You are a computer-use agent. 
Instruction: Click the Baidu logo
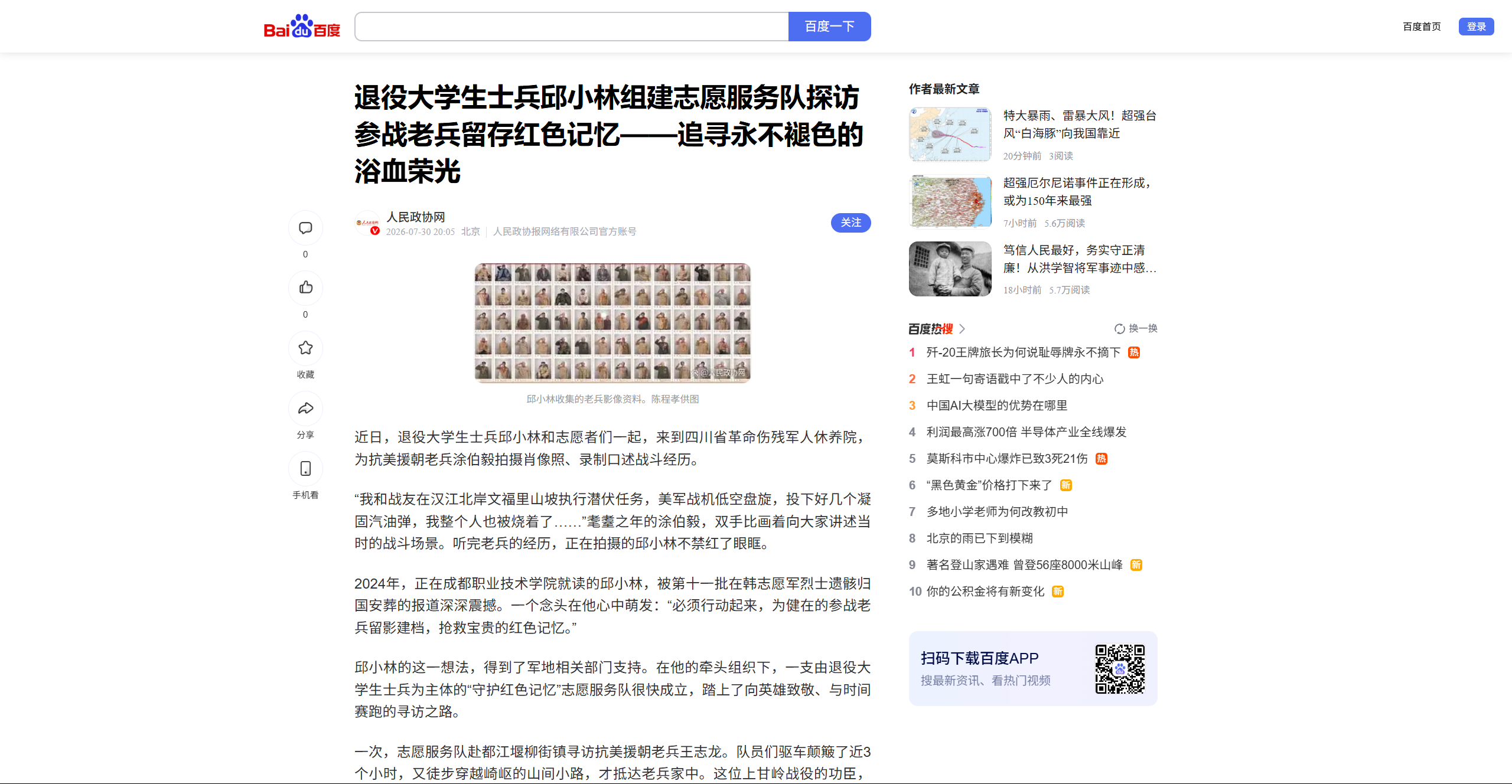(x=302, y=27)
